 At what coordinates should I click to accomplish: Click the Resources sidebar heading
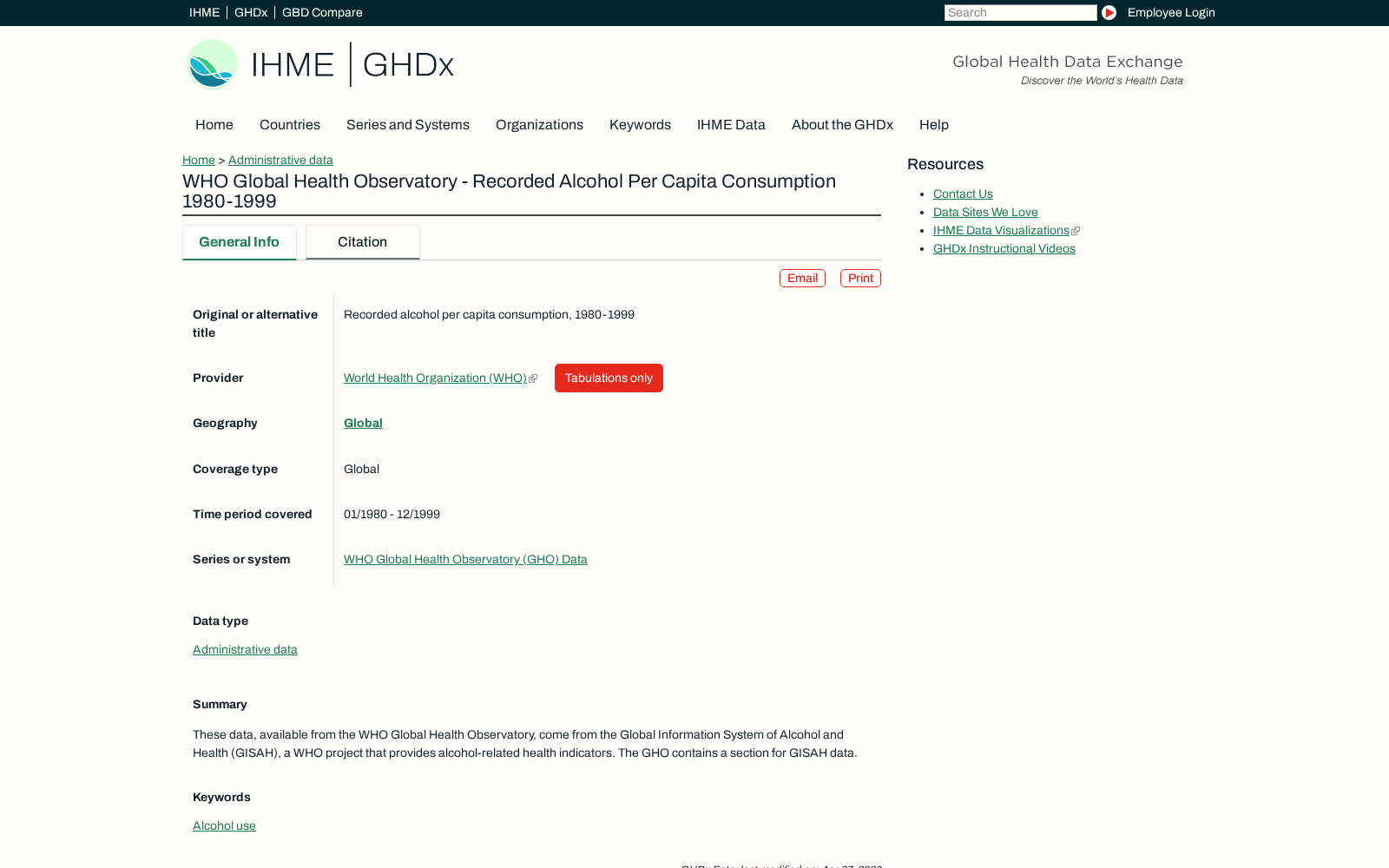945,164
